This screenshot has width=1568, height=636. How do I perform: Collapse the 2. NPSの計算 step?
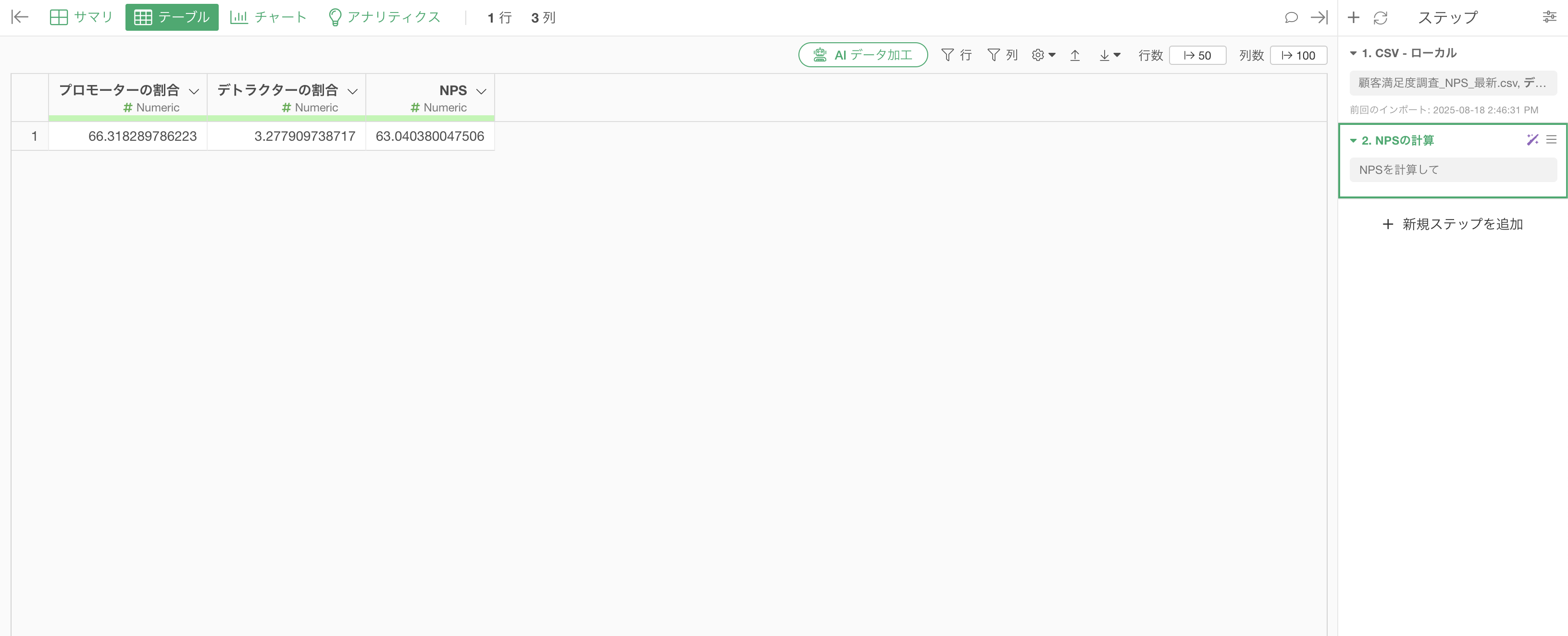1353,140
